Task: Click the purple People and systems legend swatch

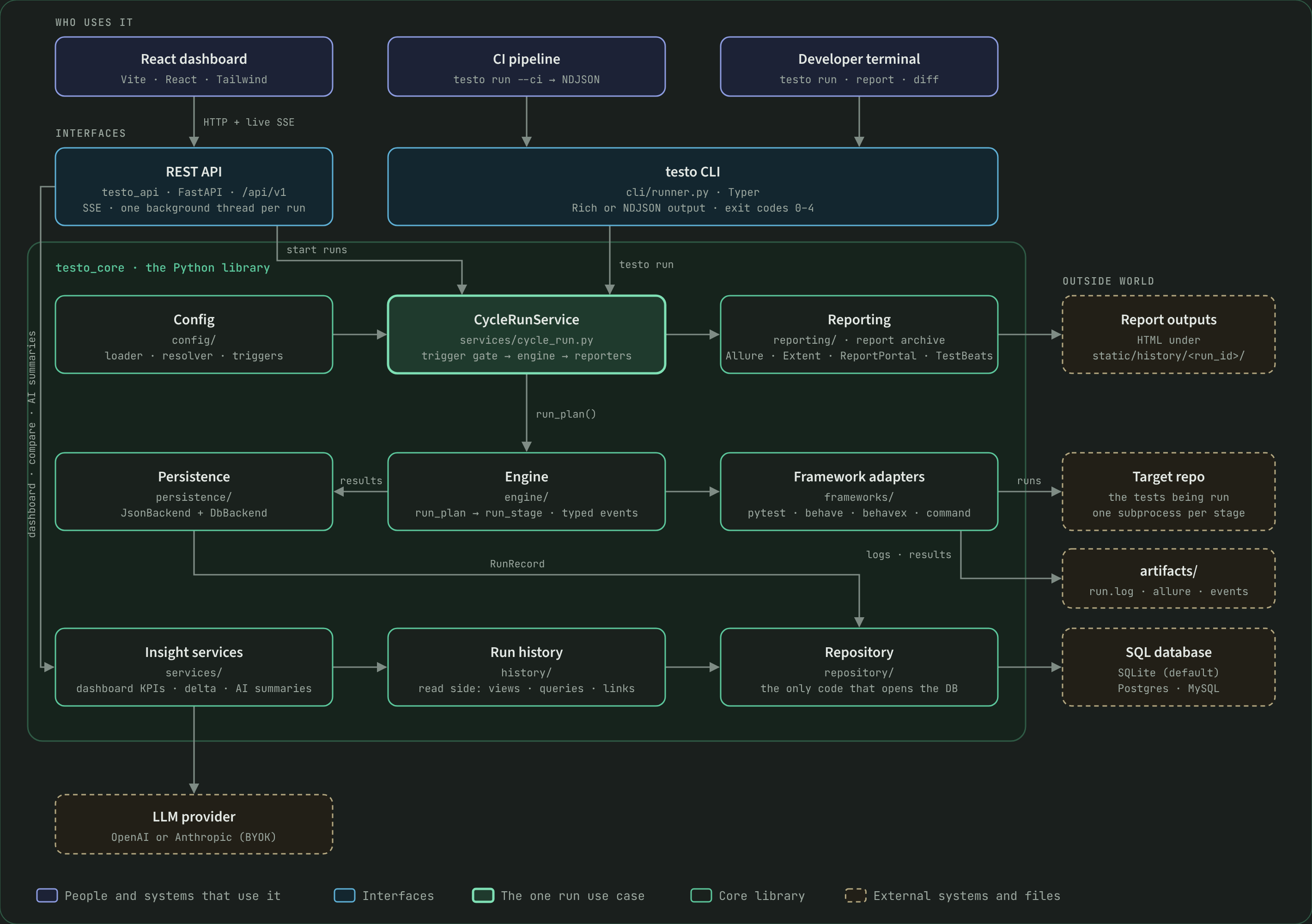Action: pos(47,895)
